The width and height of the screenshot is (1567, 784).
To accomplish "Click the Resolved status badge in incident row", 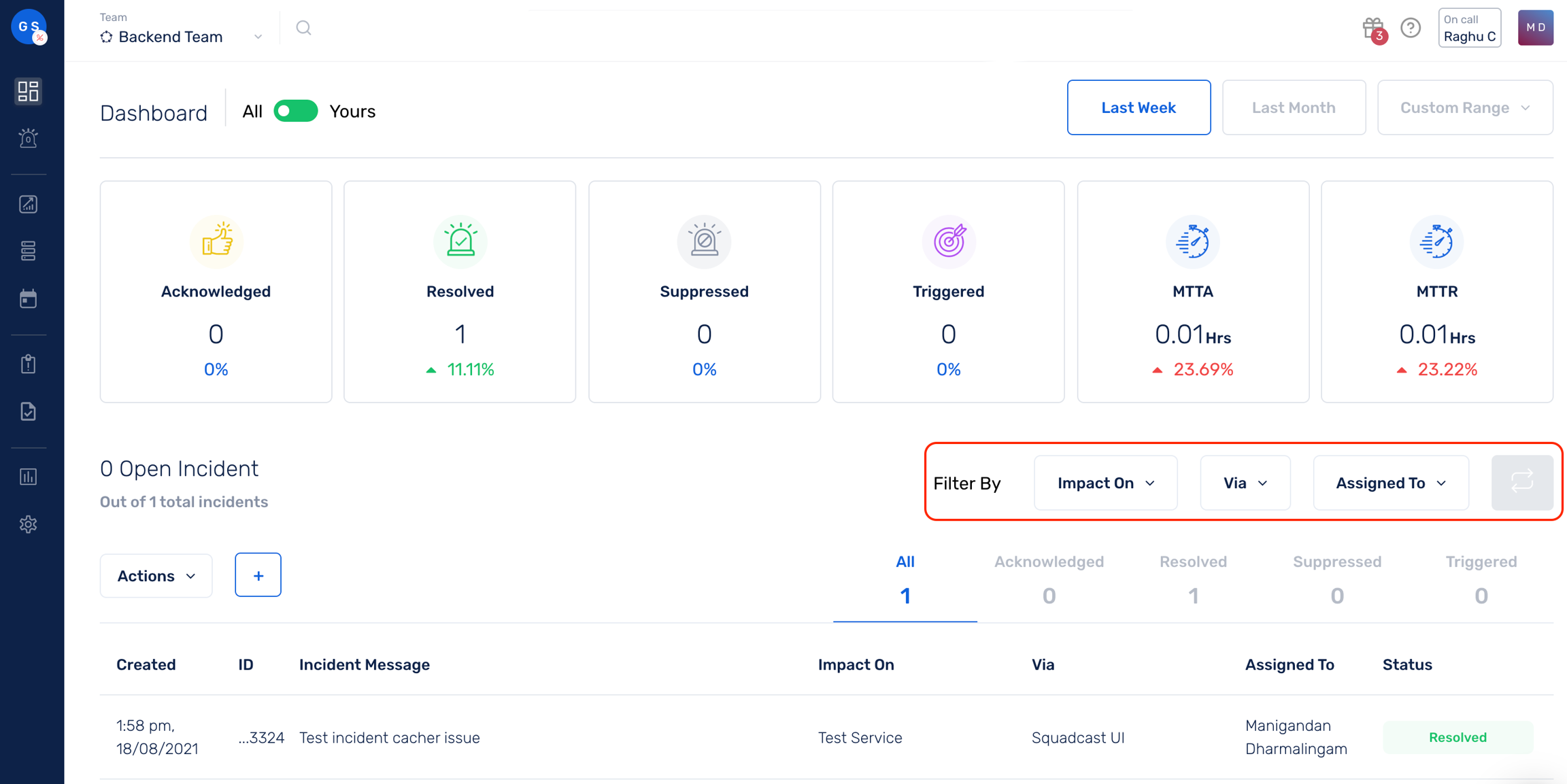I will tap(1458, 737).
